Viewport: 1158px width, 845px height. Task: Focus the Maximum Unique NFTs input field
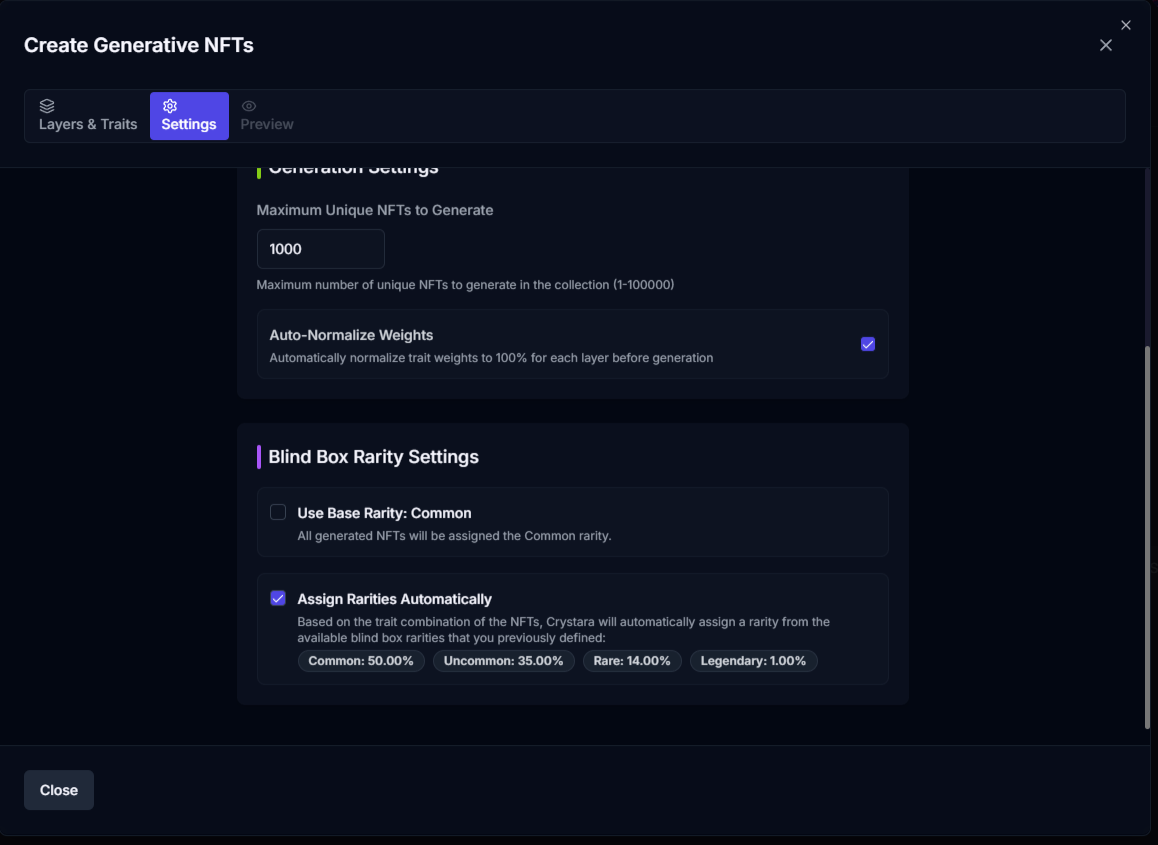click(320, 249)
